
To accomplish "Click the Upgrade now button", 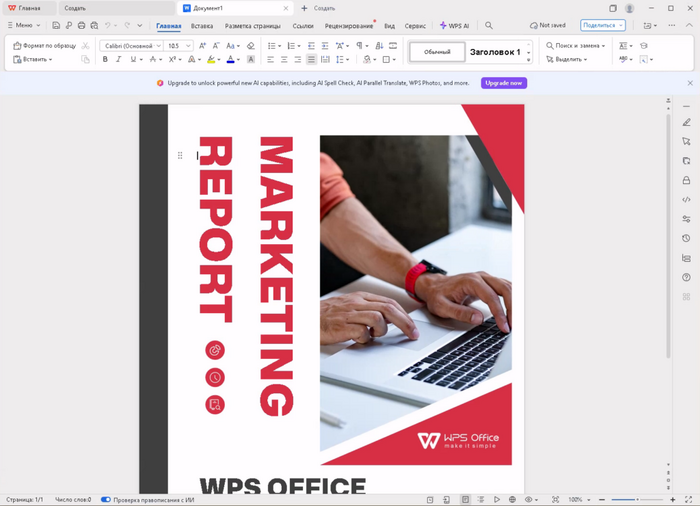I will click(x=503, y=83).
